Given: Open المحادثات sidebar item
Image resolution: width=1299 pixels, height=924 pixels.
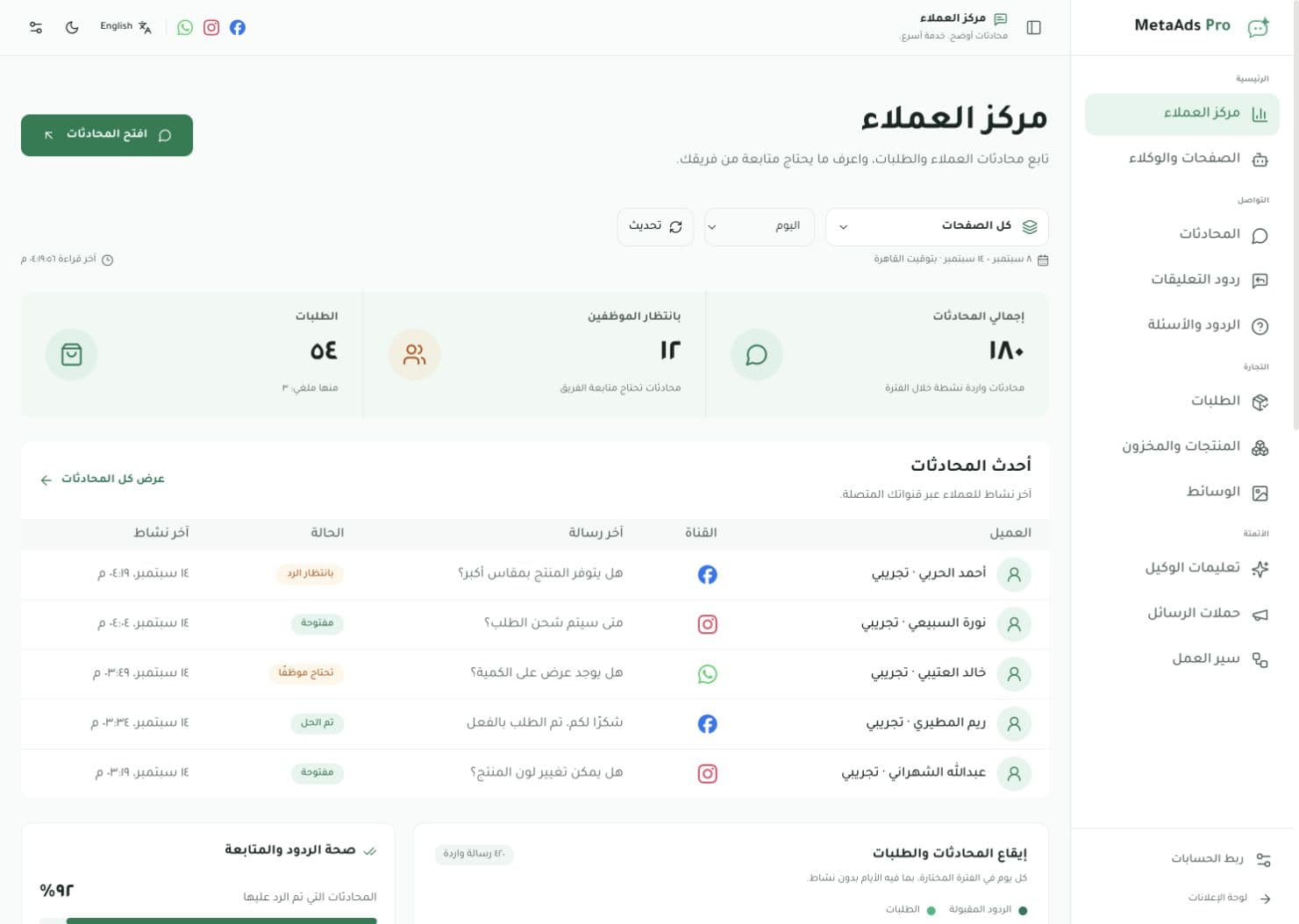Looking at the screenshot, I should point(1181,235).
